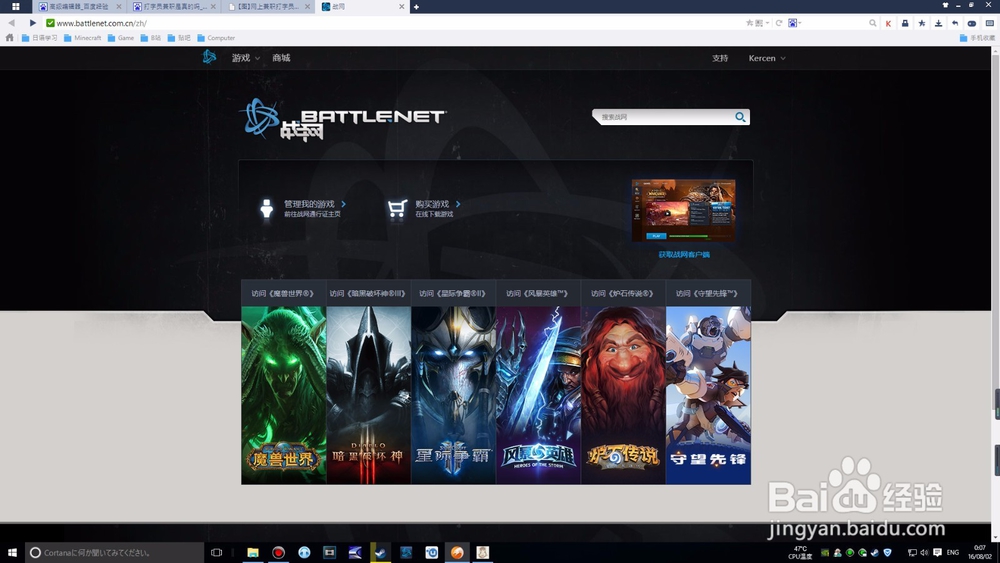Open the Computer bookmarks folder
Screen dimensions: 1000x563
point(216,38)
